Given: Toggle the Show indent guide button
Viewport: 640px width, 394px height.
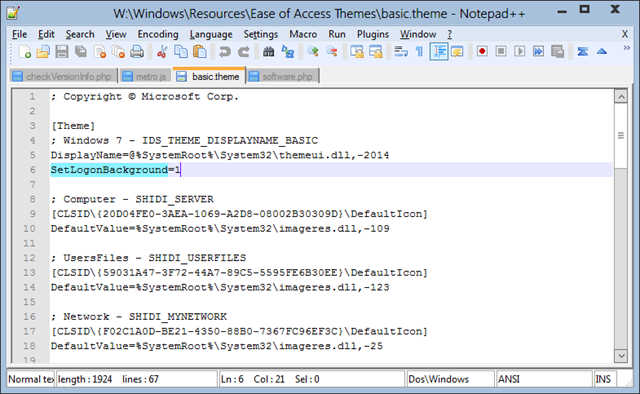Looking at the screenshot, I should (x=439, y=52).
